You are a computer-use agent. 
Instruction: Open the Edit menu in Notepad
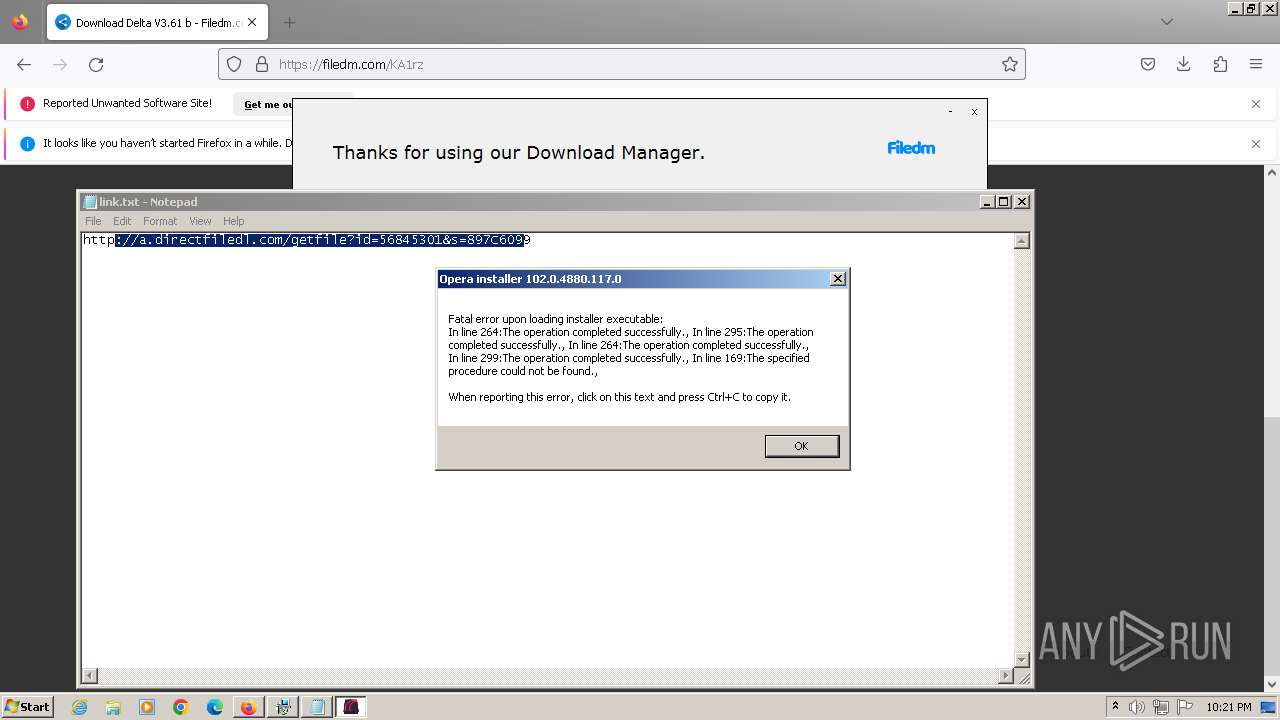122,221
